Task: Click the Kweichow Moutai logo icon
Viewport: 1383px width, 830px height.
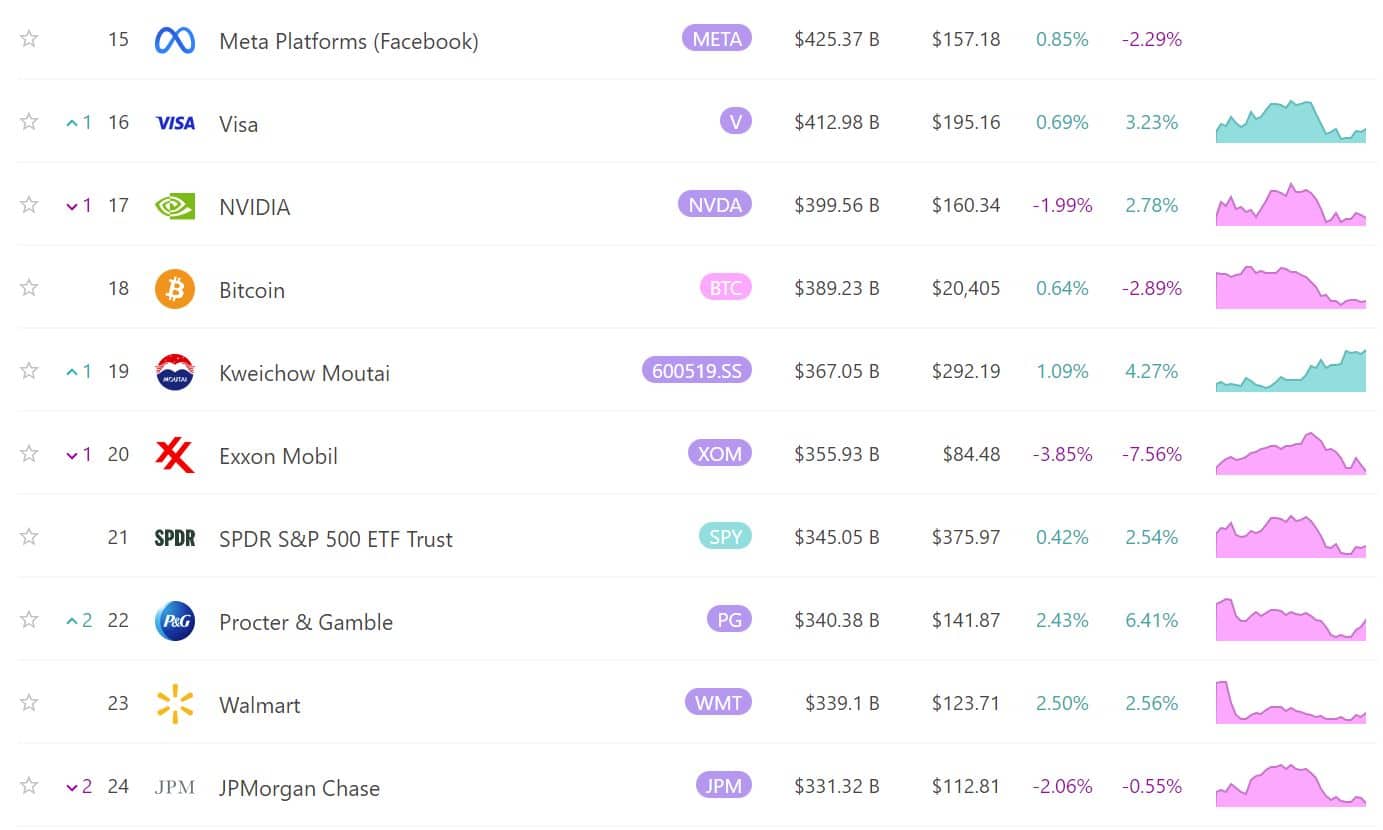Action: [x=175, y=372]
